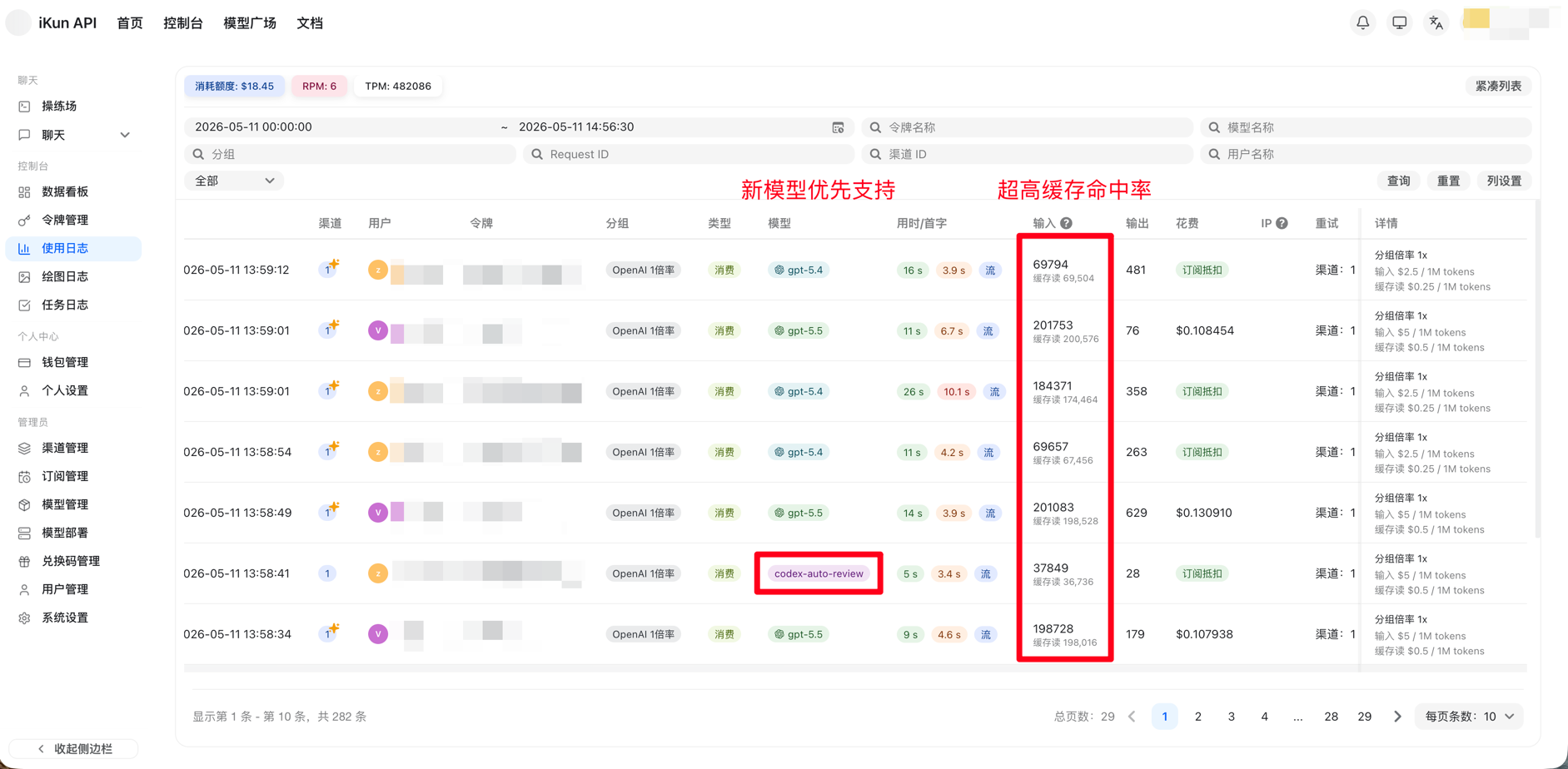Click the RPM: 6 badge

coord(320,86)
